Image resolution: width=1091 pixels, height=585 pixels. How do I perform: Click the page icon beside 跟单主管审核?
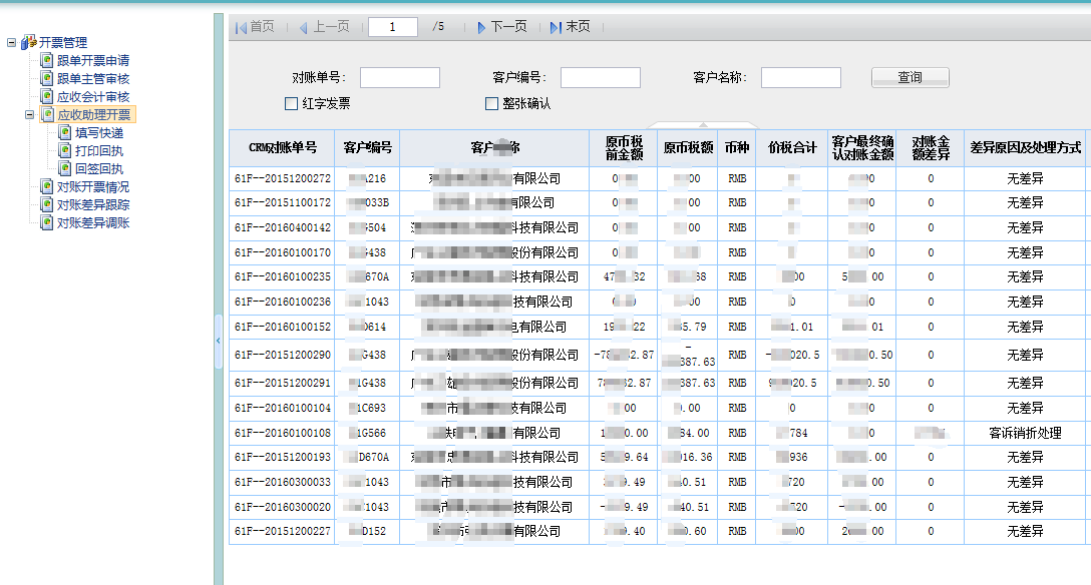[x=47, y=79]
